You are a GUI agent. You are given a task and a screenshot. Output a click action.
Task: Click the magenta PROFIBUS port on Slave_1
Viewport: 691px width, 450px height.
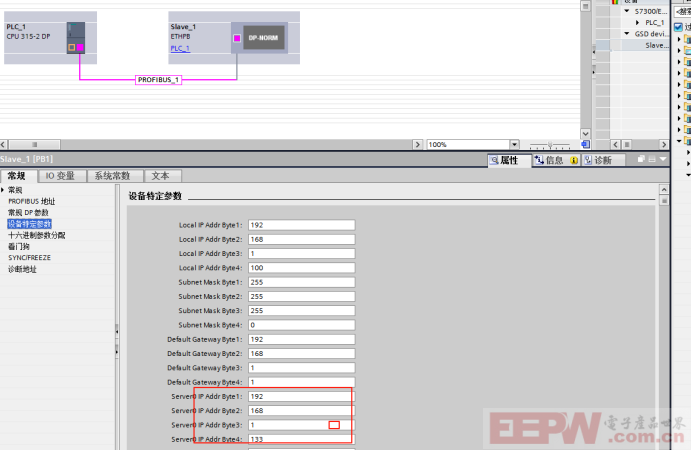(x=237, y=38)
